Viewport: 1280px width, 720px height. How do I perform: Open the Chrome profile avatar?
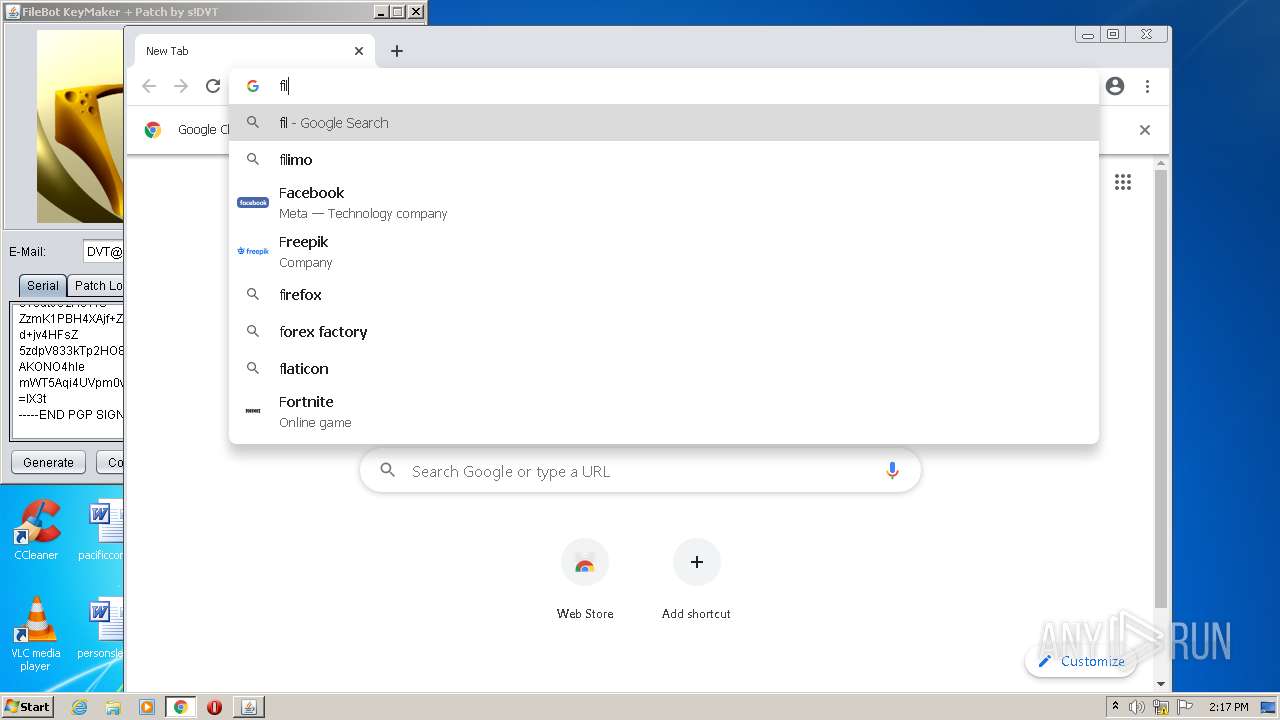point(1115,86)
